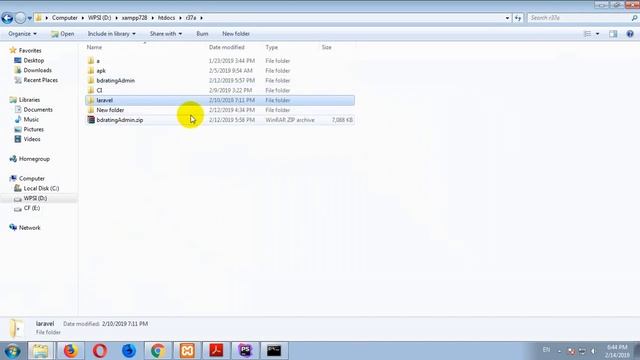Viewport: 640px width, 360px height.
Task: Select the New folder item
Action: pyautogui.click(x=110, y=110)
